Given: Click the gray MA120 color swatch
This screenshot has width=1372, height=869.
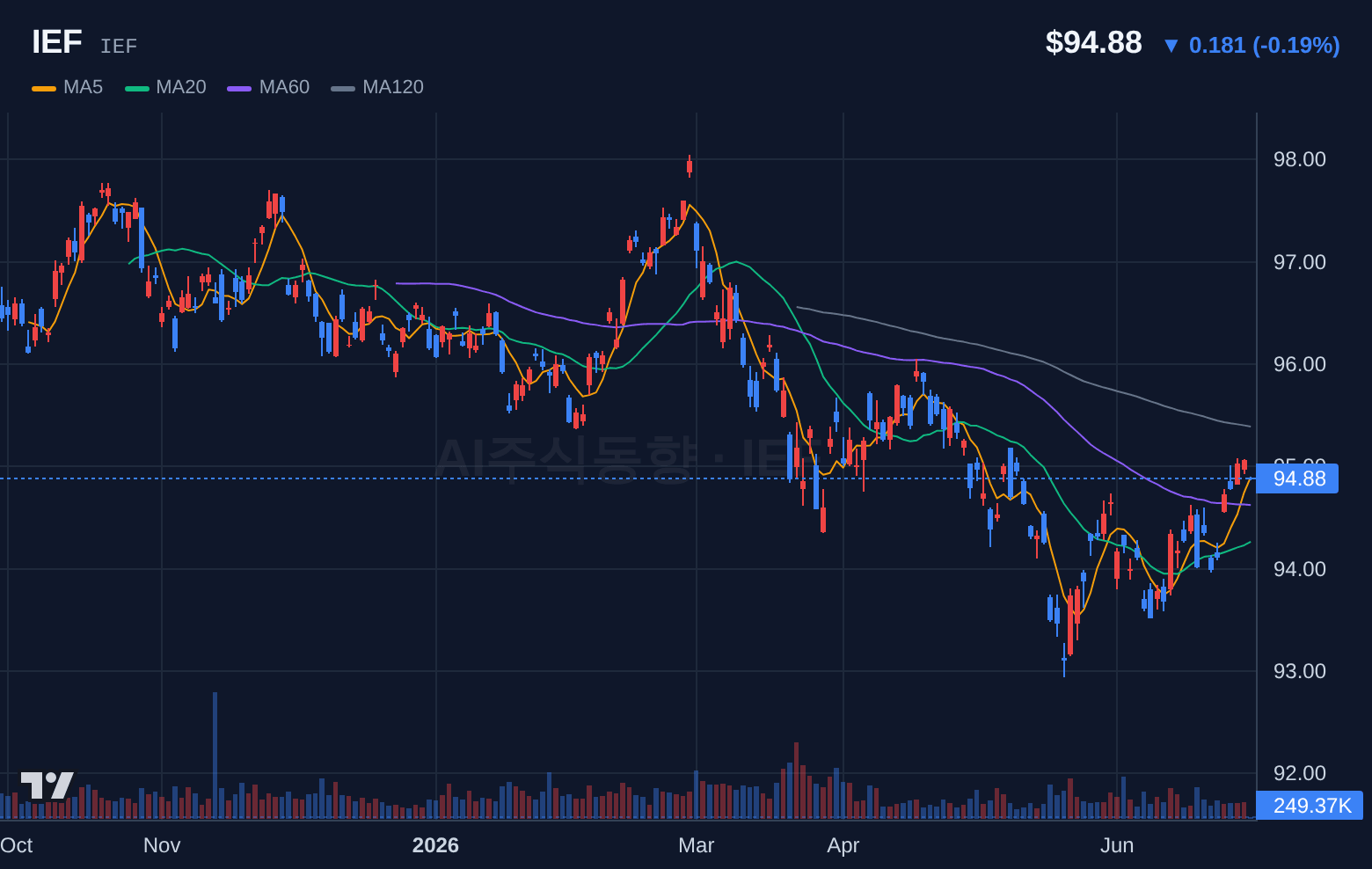Looking at the screenshot, I should click(343, 88).
